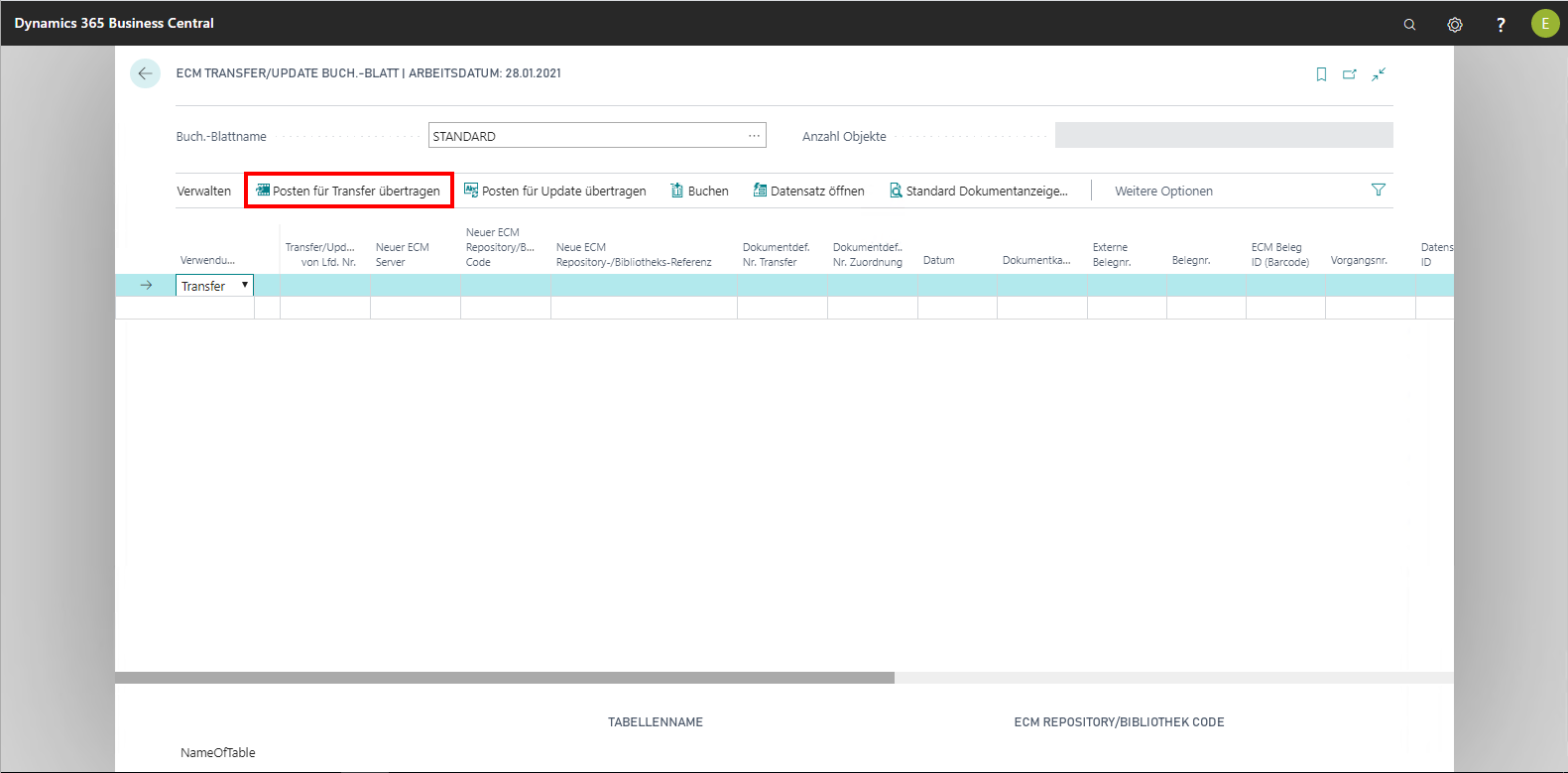Open the settings gear icon
Viewport: 1568px width, 773px height.
click(1455, 24)
